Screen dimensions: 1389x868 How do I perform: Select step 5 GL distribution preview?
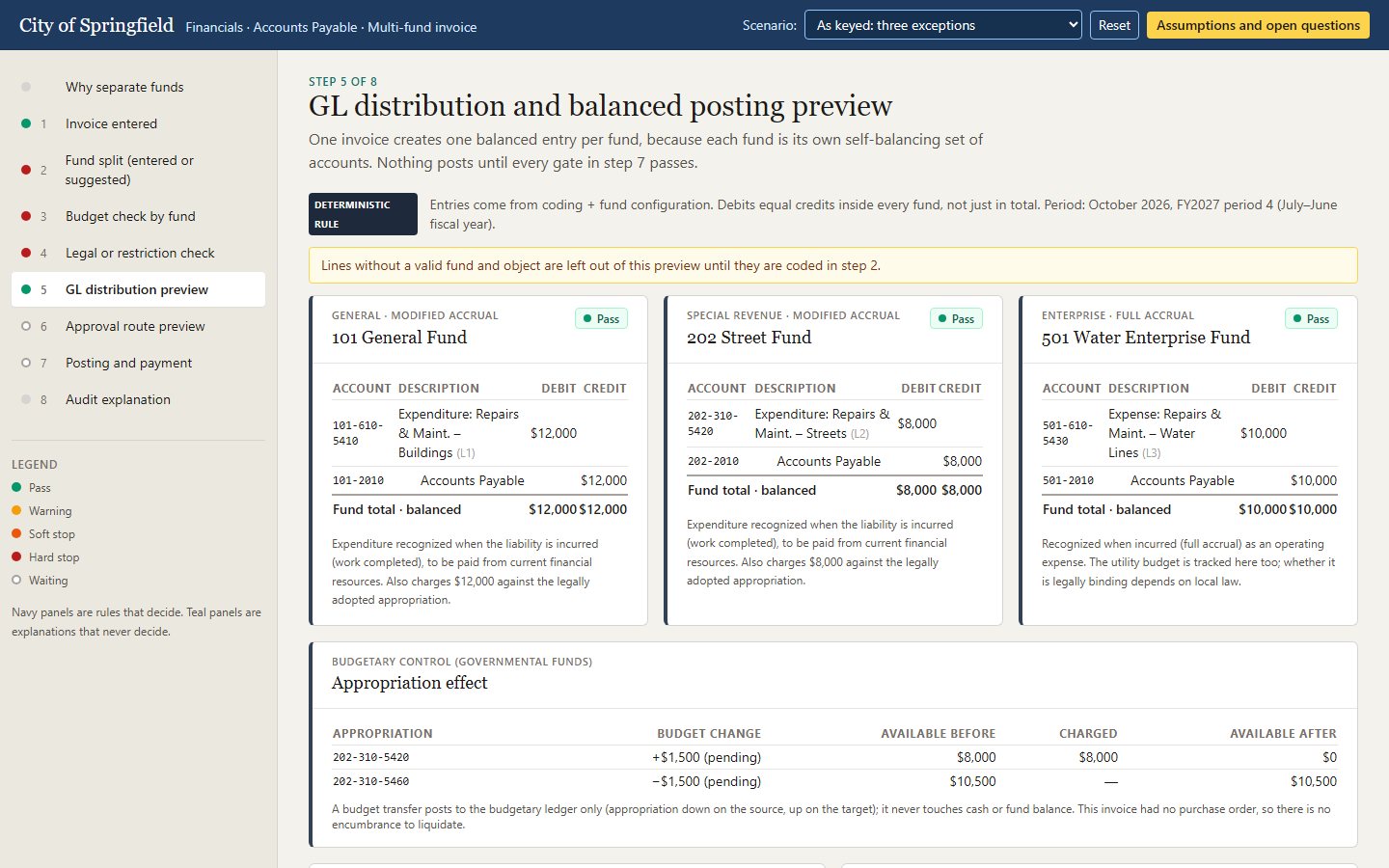(x=138, y=289)
